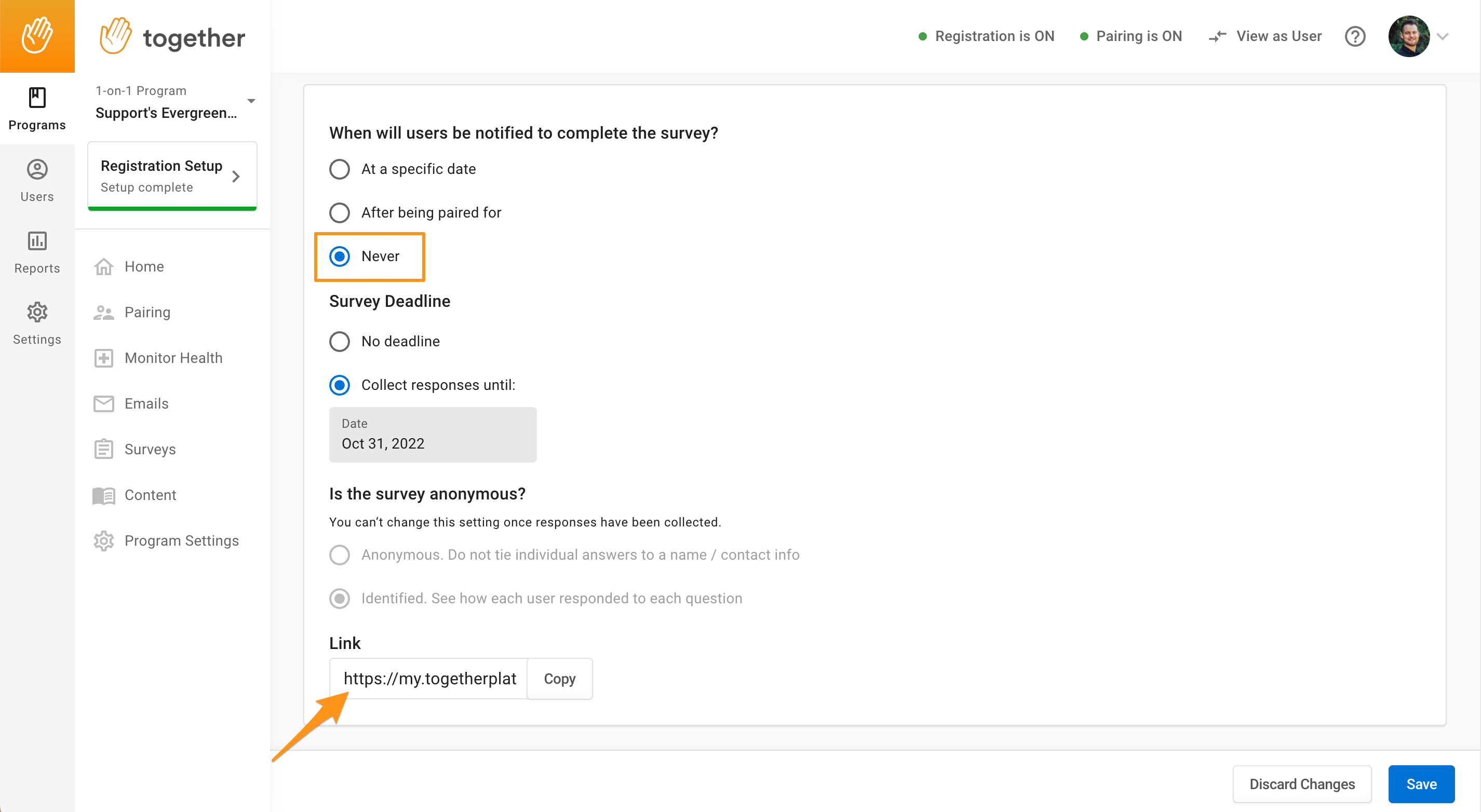Open the Oct 31, 2022 date field
The width and height of the screenshot is (1481, 812).
pos(433,435)
